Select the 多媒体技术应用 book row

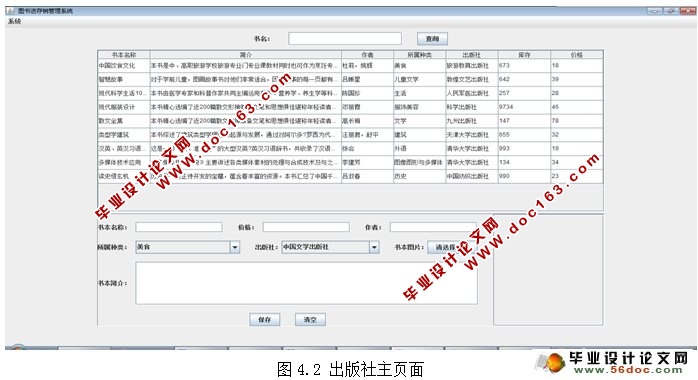pyautogui.click(x=350, y=162)
